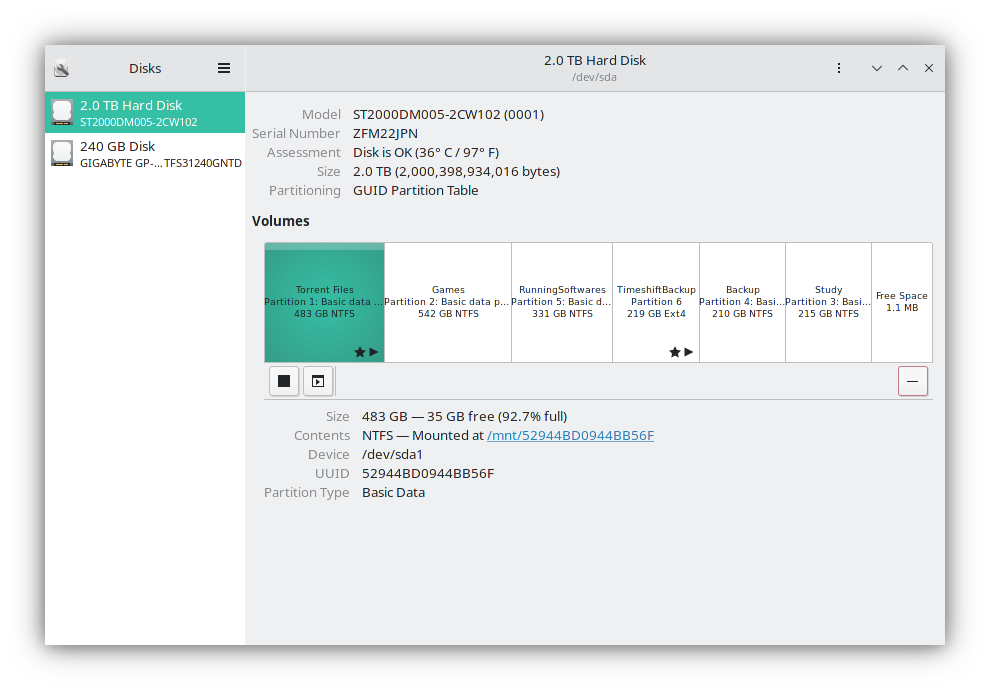Screen dimensions: 990x690
Task: Minimize the Disks window
Action: point(877,69)
